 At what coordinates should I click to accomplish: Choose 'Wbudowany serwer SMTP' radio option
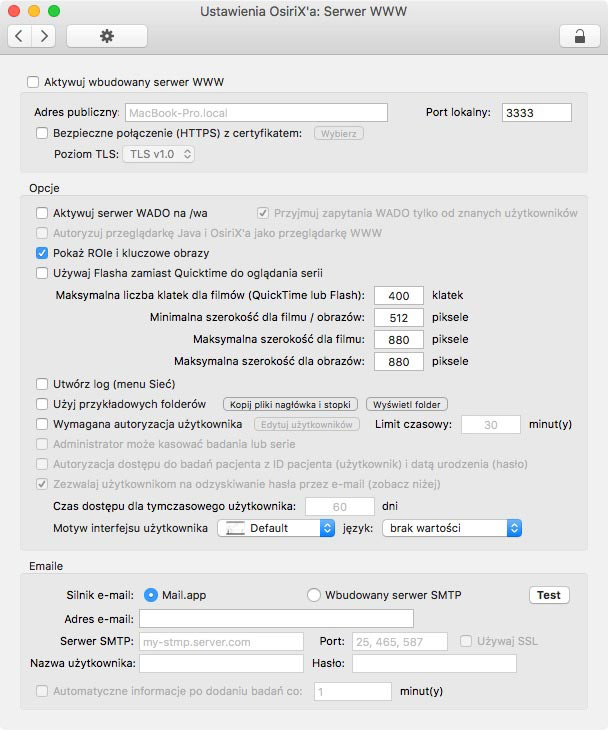point(314,595)
